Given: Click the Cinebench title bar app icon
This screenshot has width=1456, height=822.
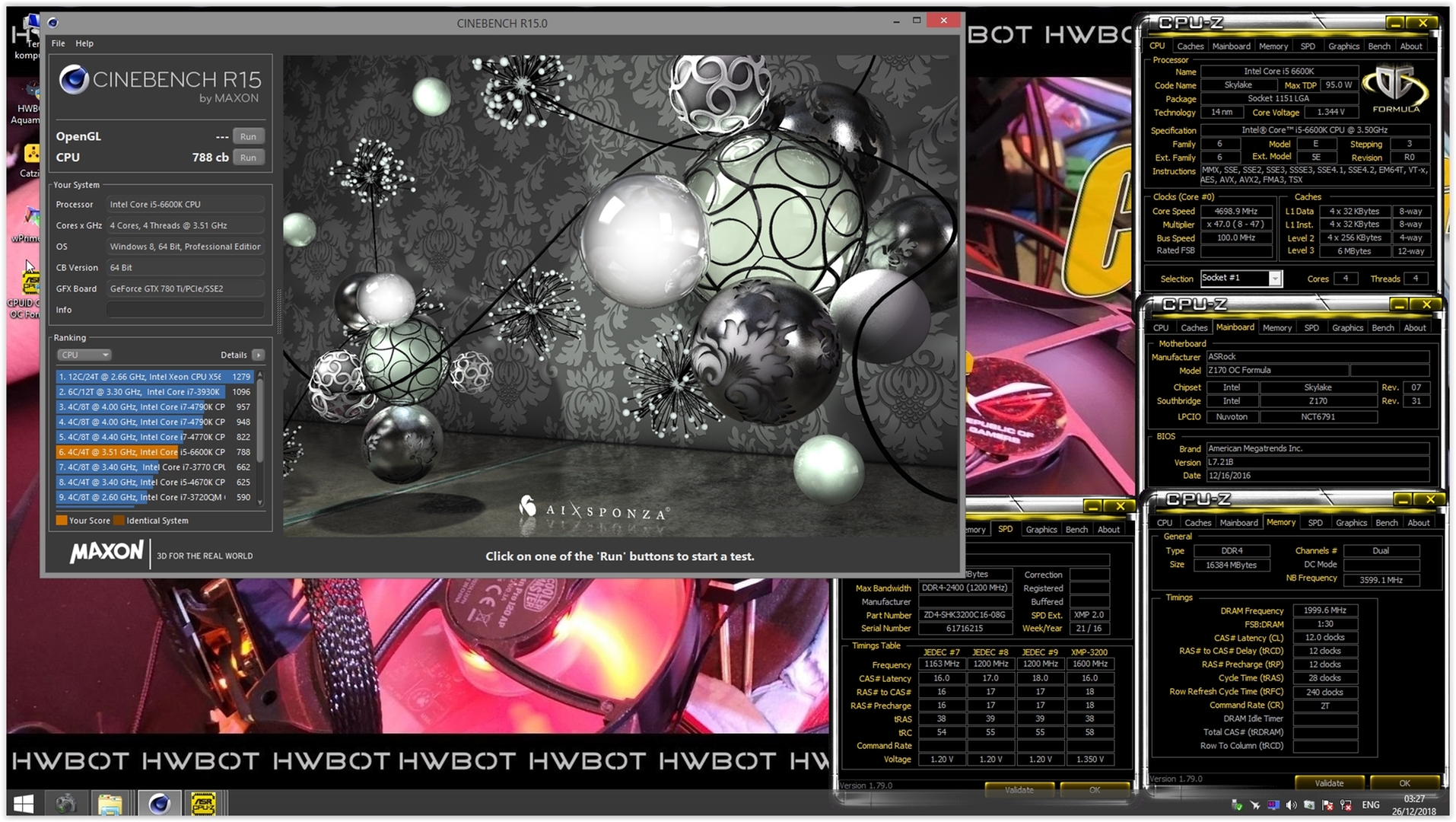Looking at the screenshot, I should click(52, 23).
